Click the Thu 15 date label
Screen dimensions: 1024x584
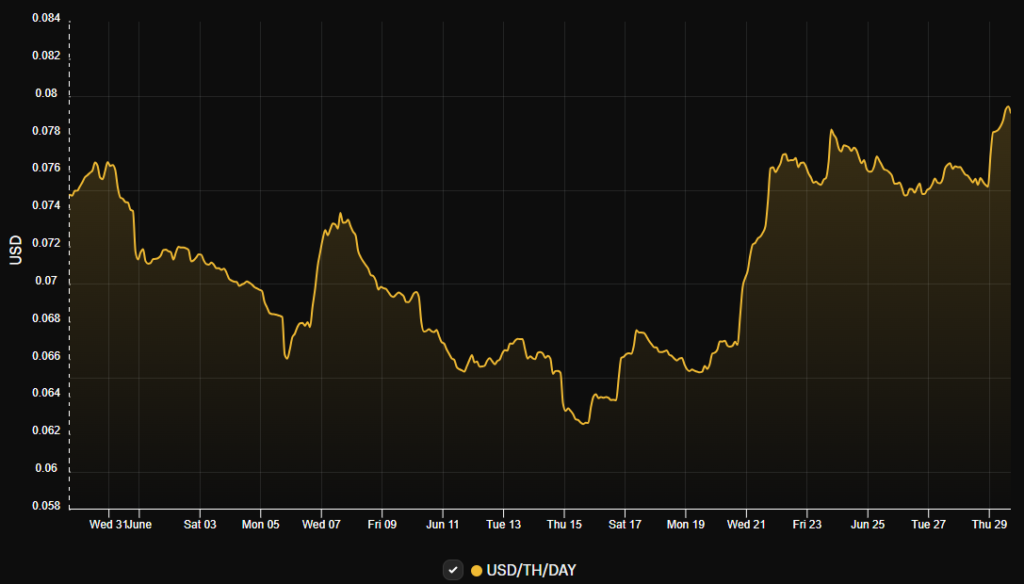563,523
